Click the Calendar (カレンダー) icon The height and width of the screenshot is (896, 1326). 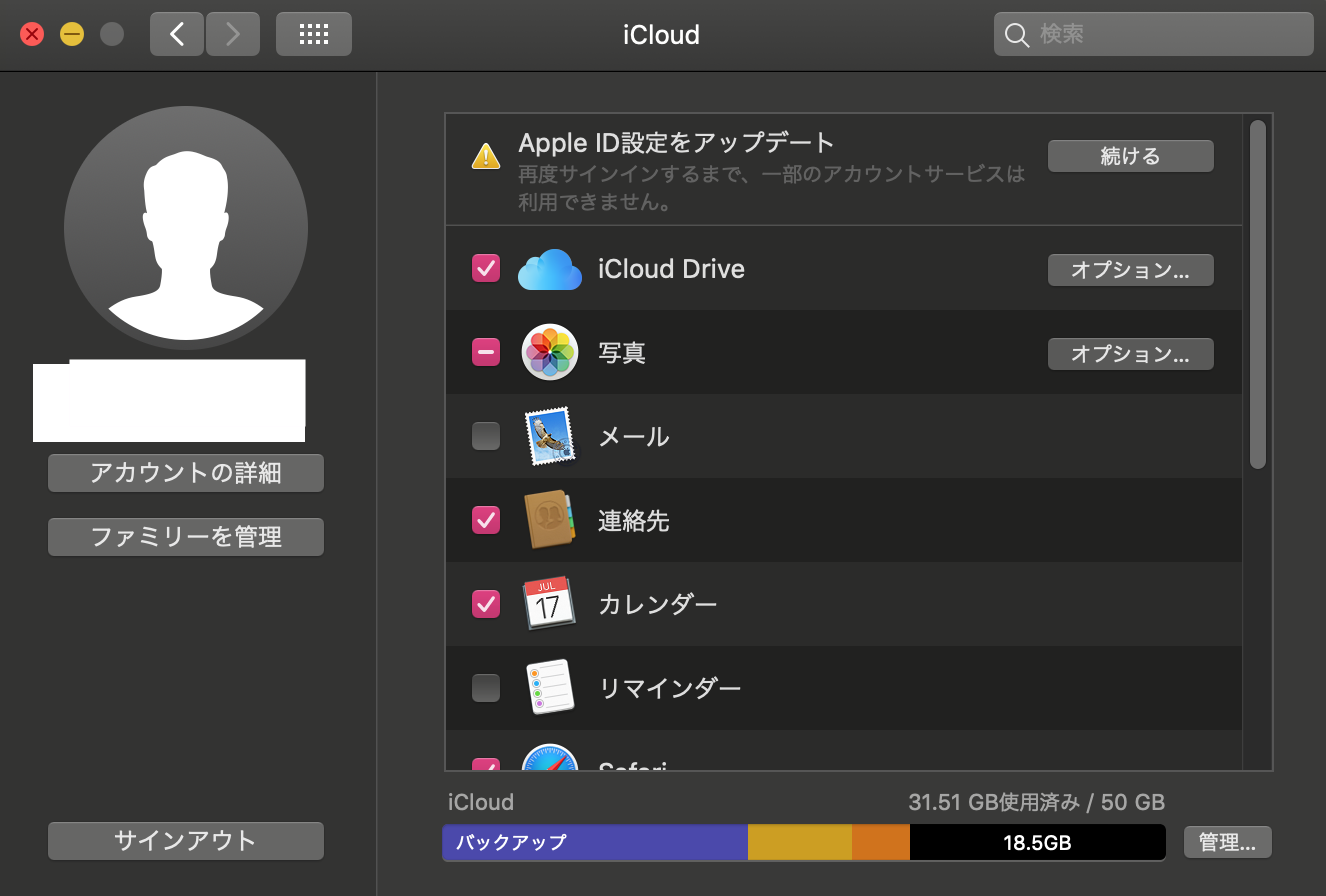[549, 604]
